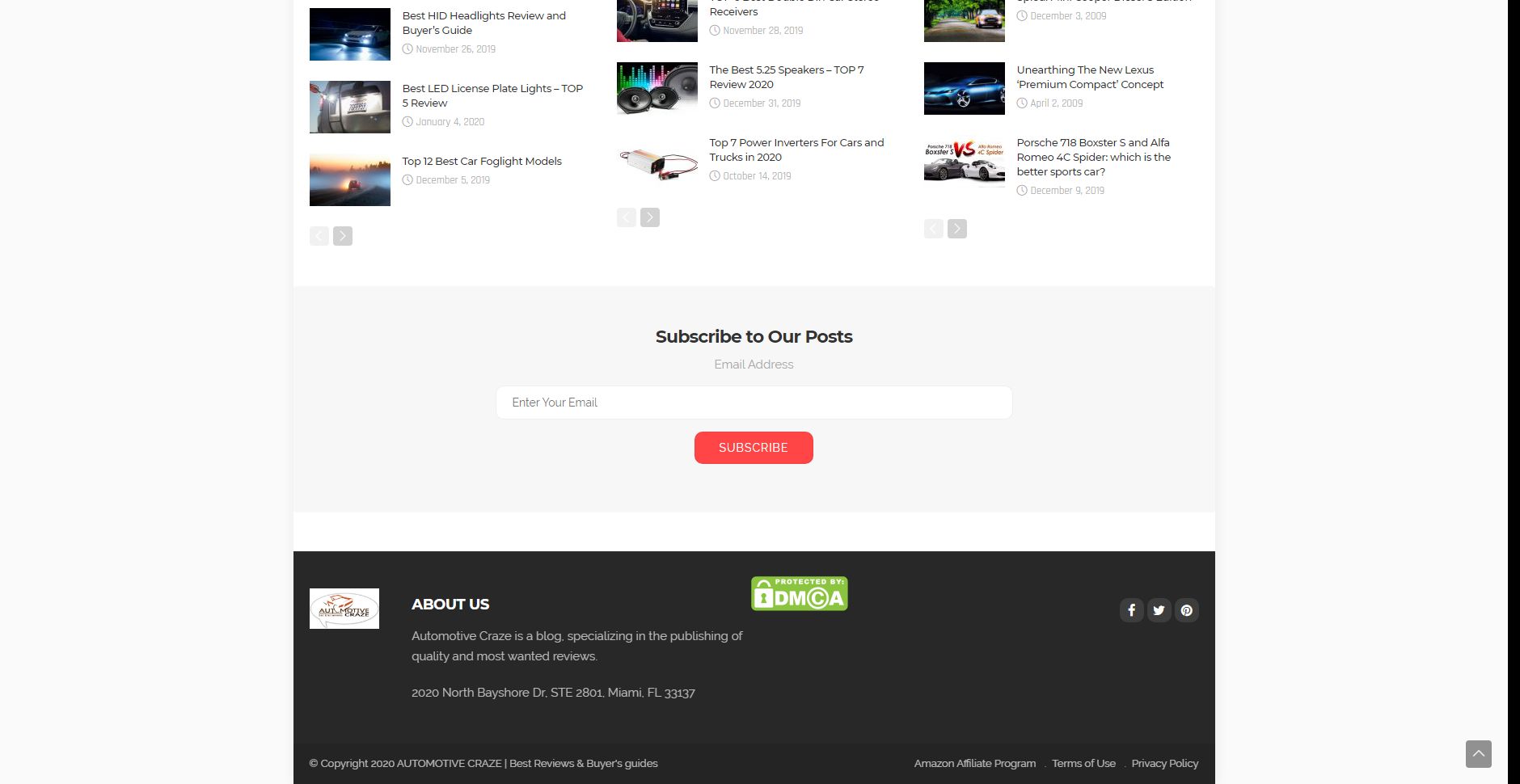
Task: Go to next page under foglight posts column
Action: pyautogui.click(x=343, y=236)
